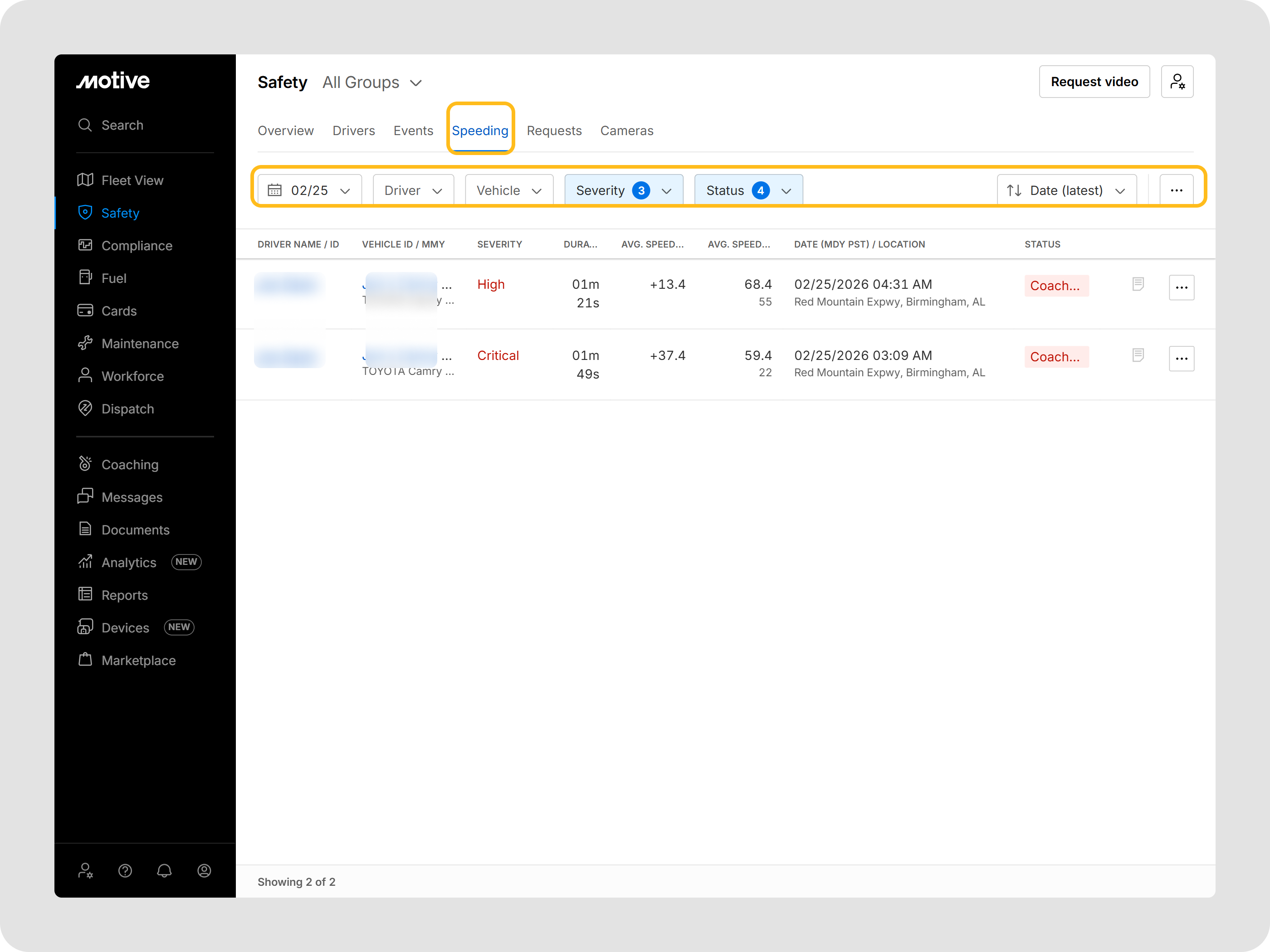
Task: Open notes icon for the High severity event
Action: (1138, 284)
